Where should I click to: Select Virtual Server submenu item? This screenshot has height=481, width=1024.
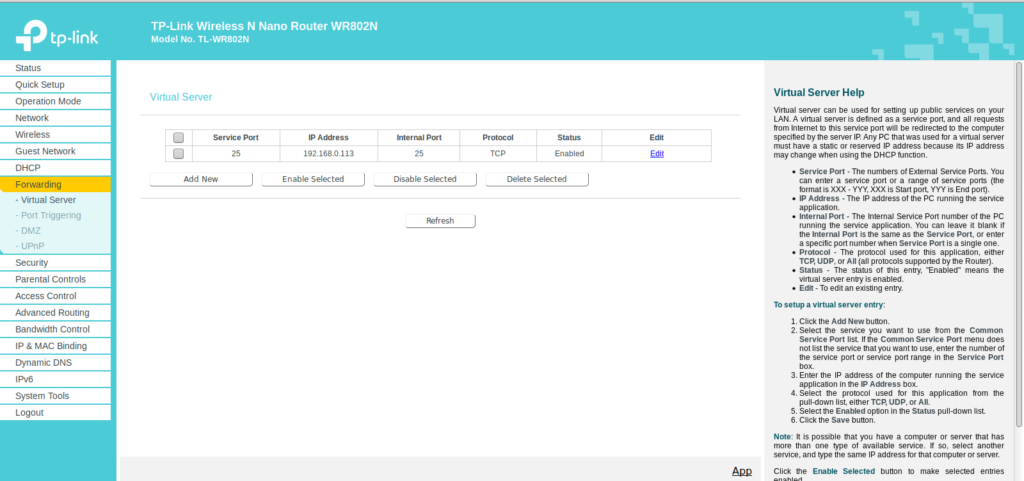(48, 200)
